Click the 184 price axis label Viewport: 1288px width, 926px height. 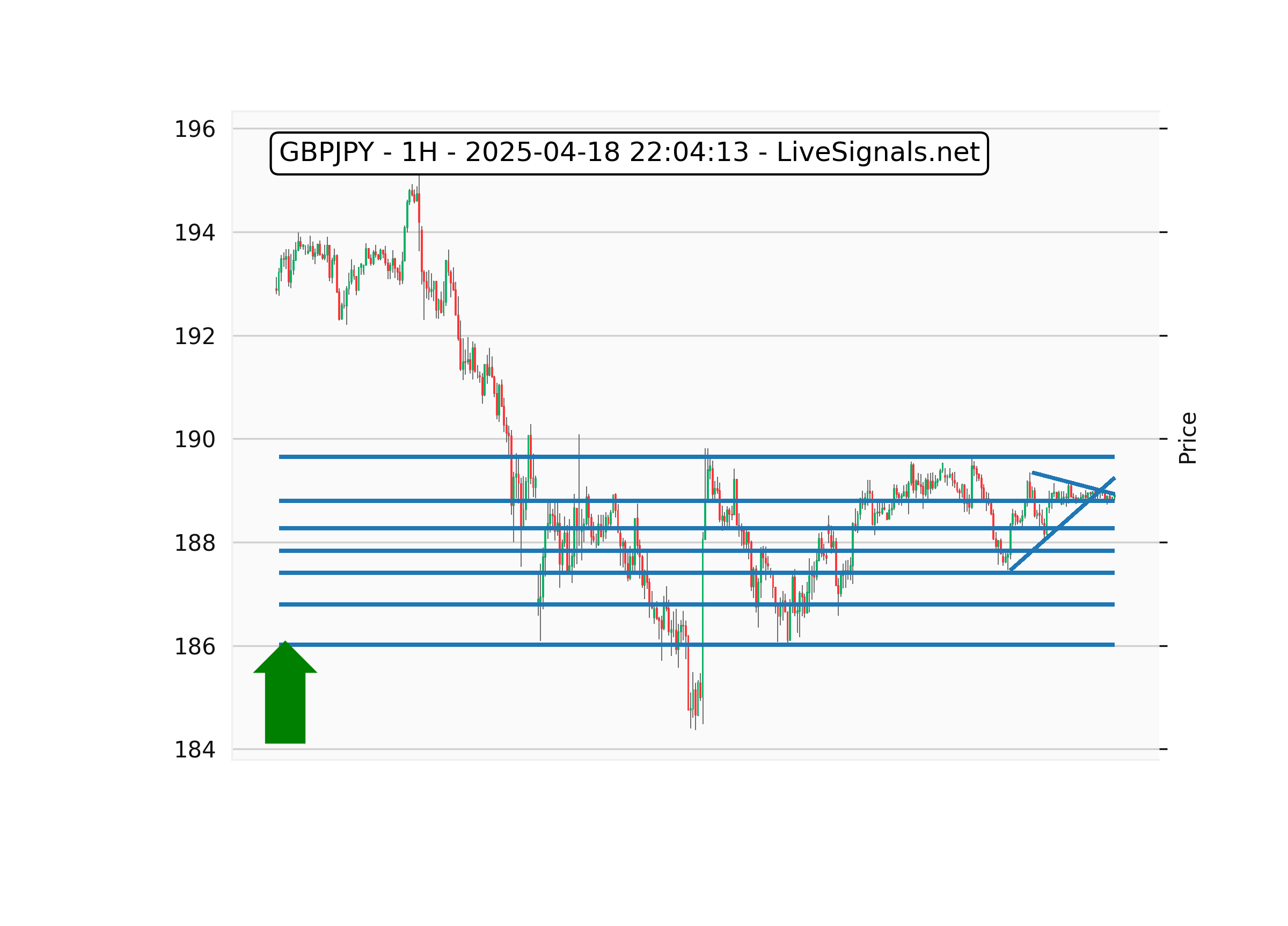pyautogui.click(x=194, y=750)
